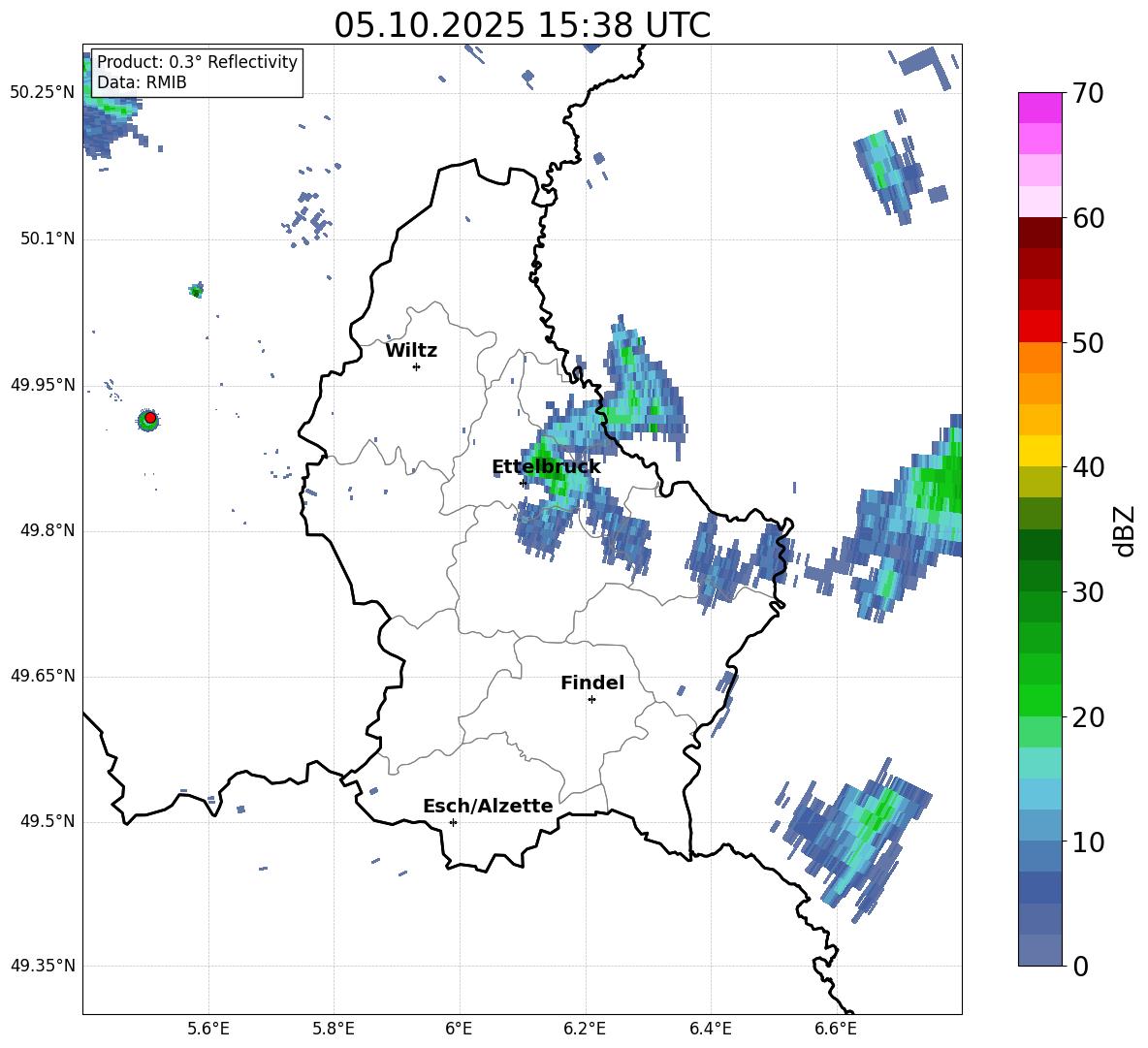Click the 50.1°N latitude label
Image resolution: width=1148 pixels, height=1048 pixels.
48,239
